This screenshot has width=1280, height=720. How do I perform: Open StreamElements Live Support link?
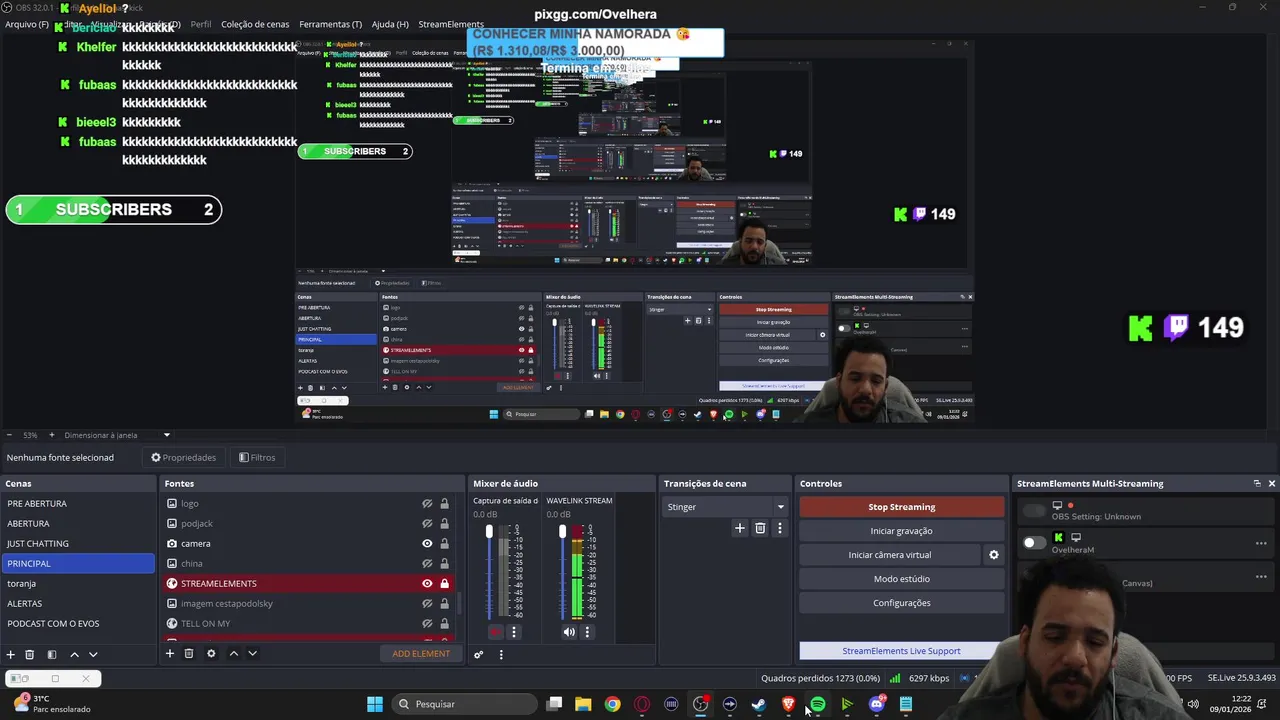(x=901, y=651)
